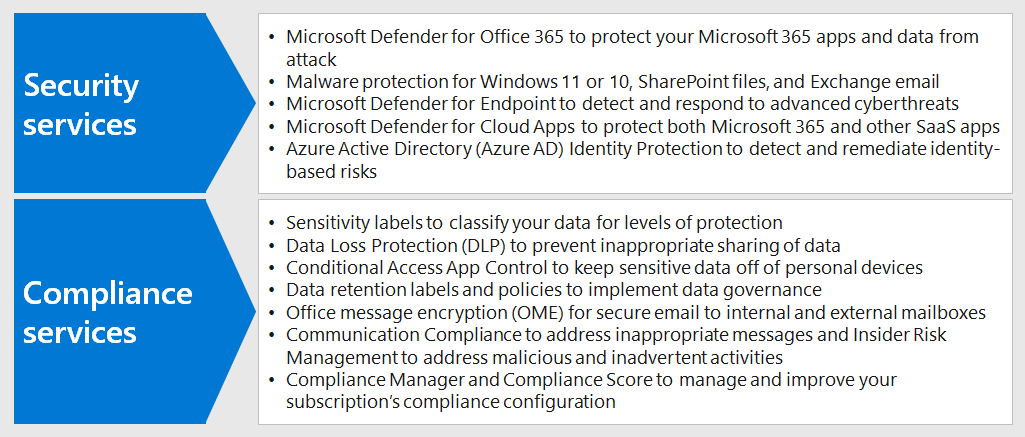Click the Security services blue arrow
Screen dimensions: 1025x437
click(x=134, y=103)
